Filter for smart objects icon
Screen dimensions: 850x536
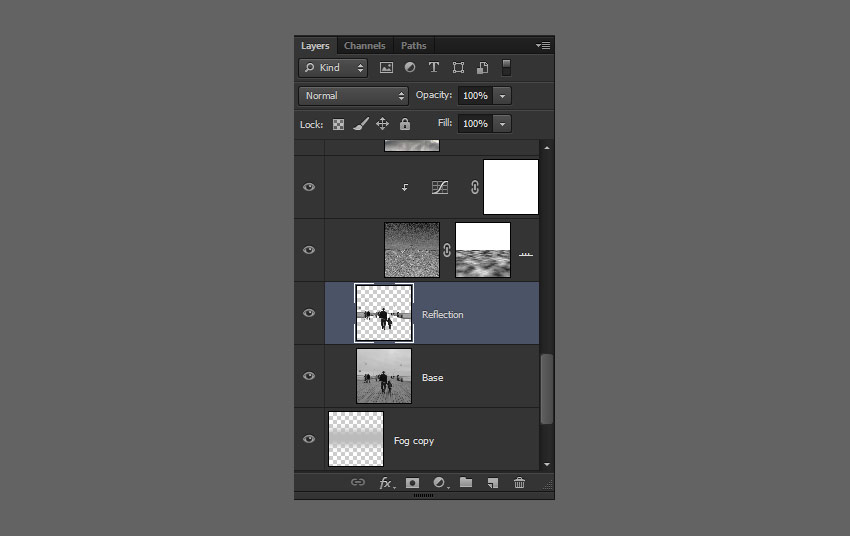click(x=482, y=68)
